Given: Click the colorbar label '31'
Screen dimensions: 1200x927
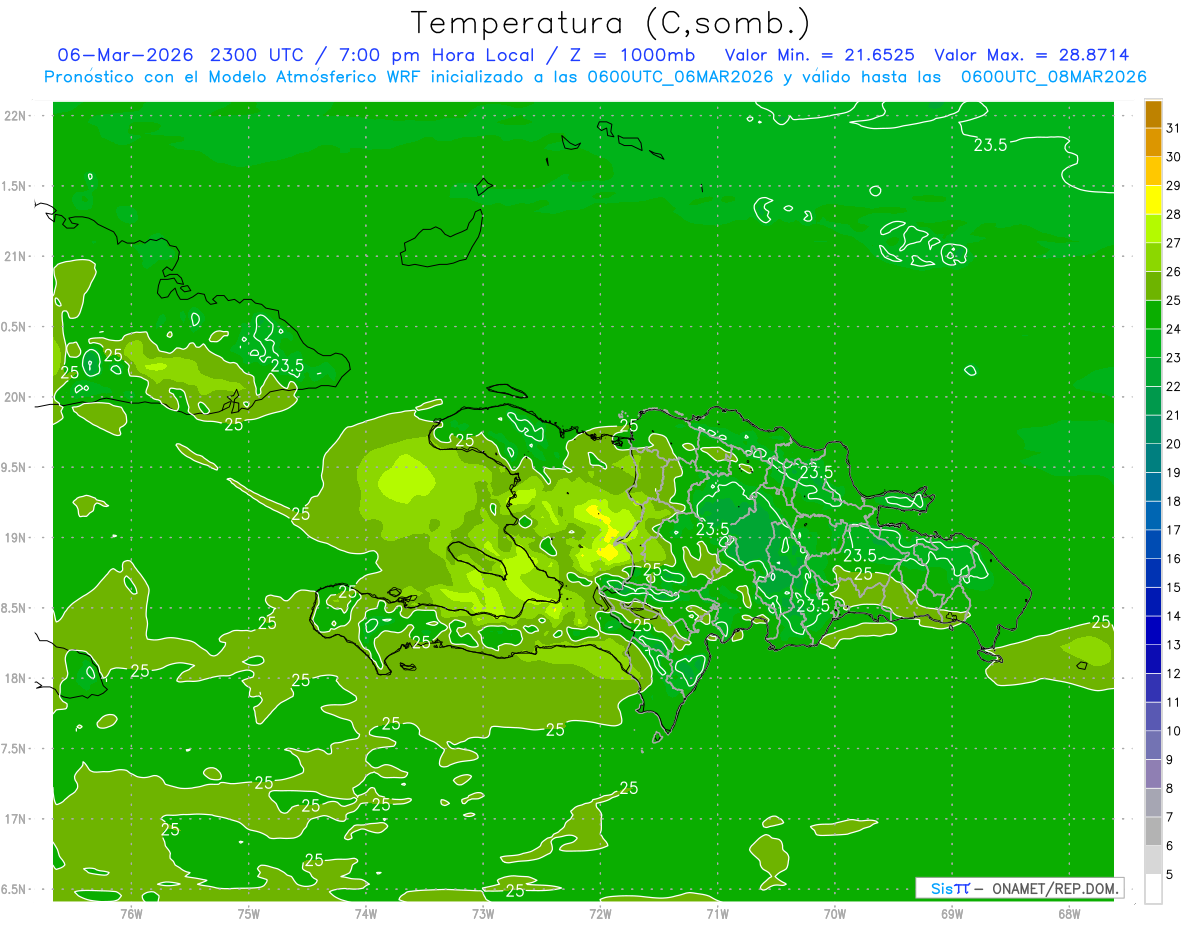Looking at the screenshot, I should click(x=1174, y=129).
